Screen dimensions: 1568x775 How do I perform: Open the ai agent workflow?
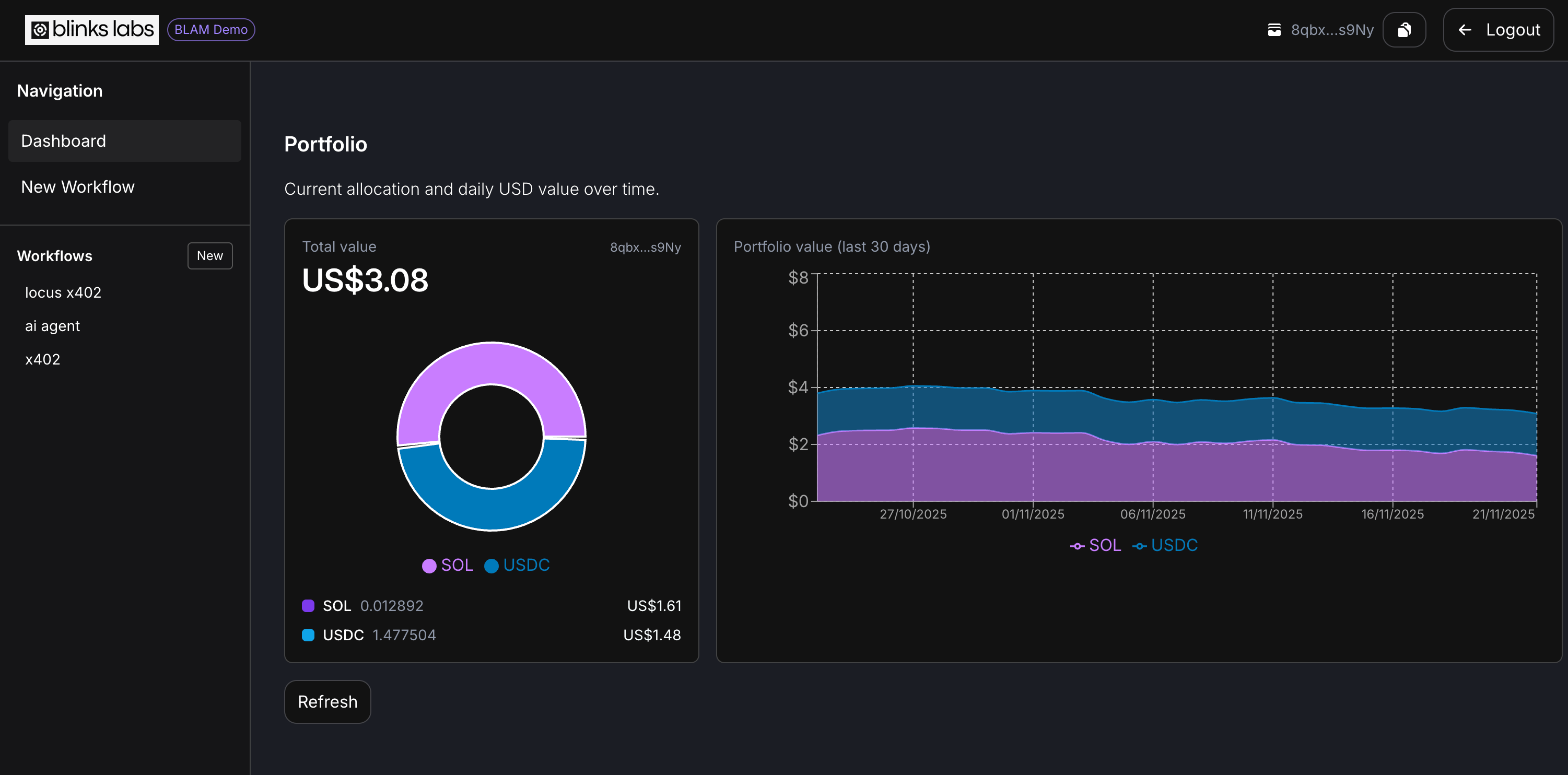click(52, 326)
